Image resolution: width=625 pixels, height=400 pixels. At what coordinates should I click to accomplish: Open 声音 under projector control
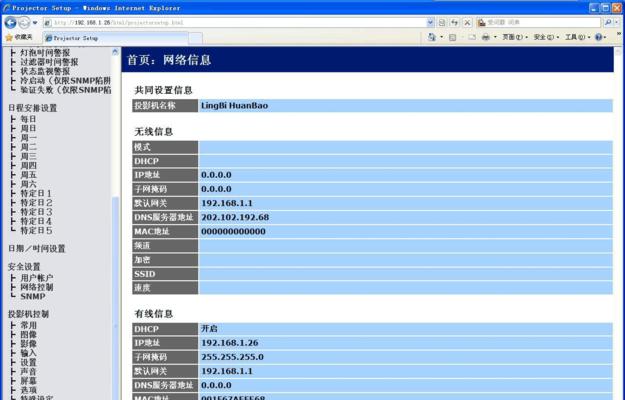(x=28, y=371)
